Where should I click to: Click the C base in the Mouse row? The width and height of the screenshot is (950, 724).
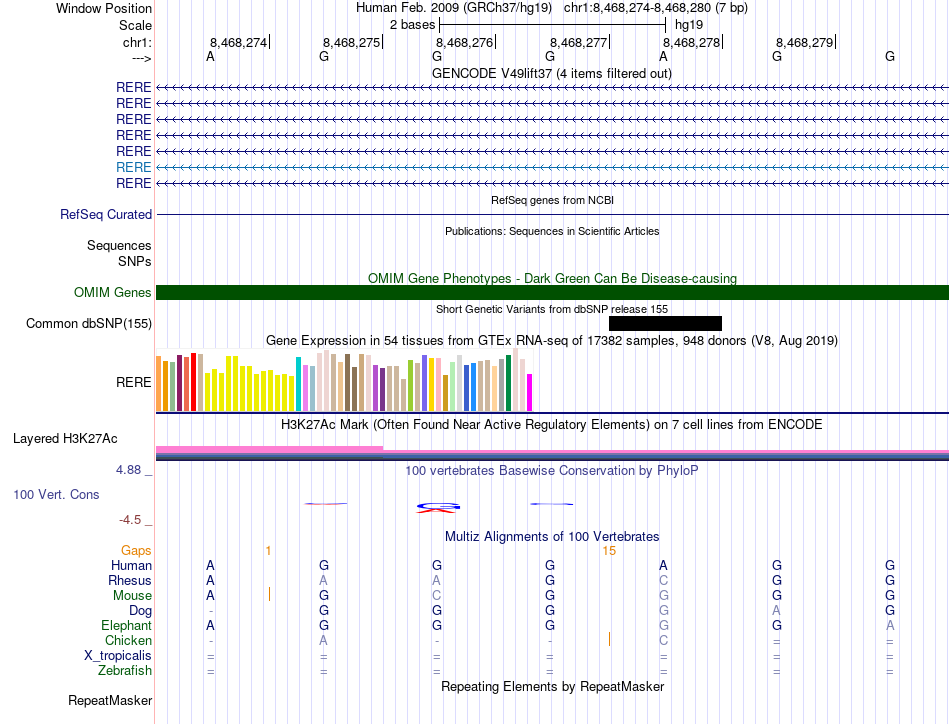[x=437, y=596]
